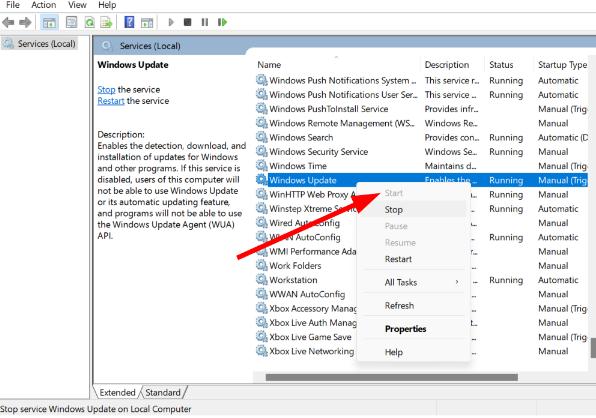Sort by the Startup Type column header
This screenshot has height=418, width=596.
(563, 65)
